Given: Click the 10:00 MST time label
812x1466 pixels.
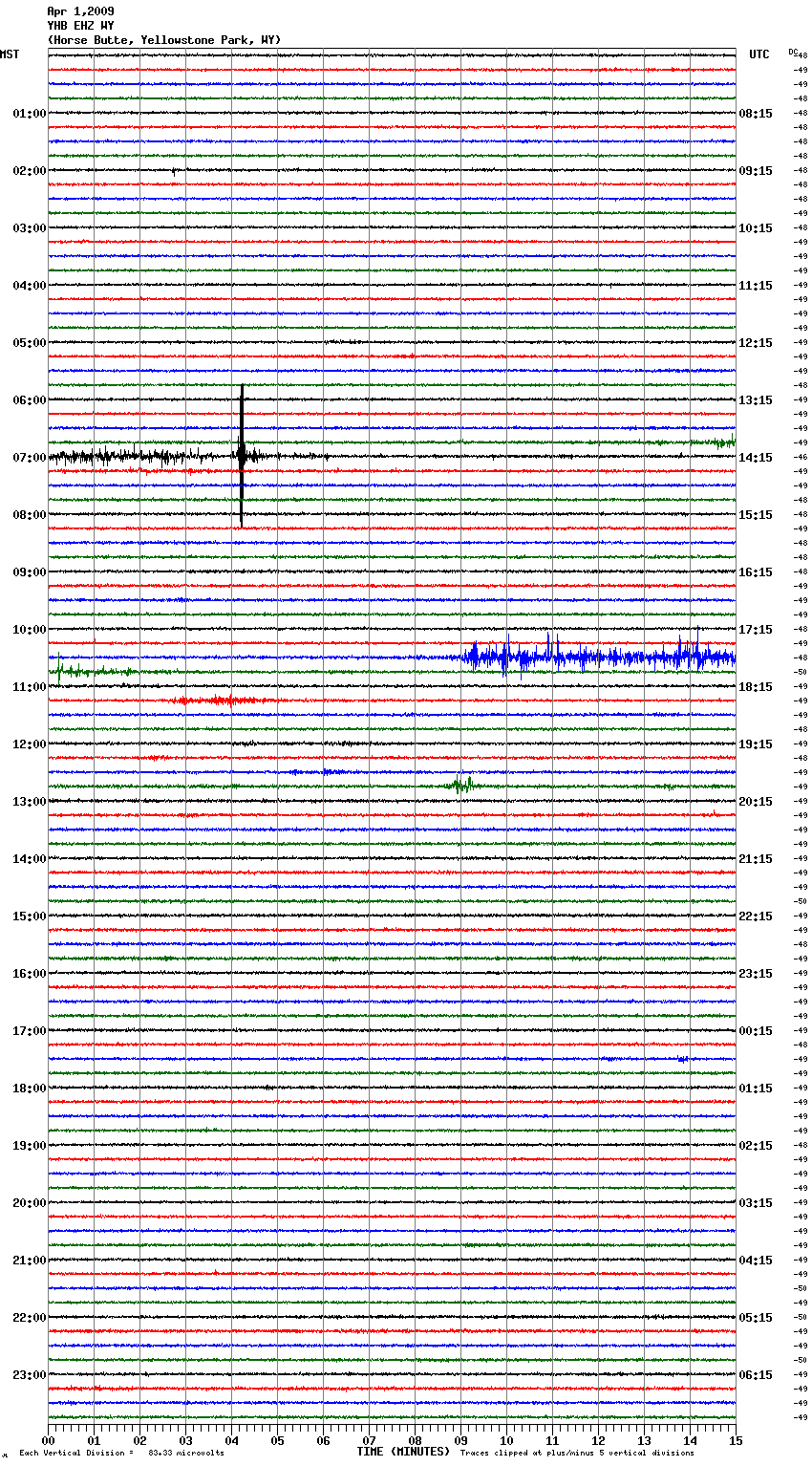Looking at the screenshot, I should (x=30, y=630).
